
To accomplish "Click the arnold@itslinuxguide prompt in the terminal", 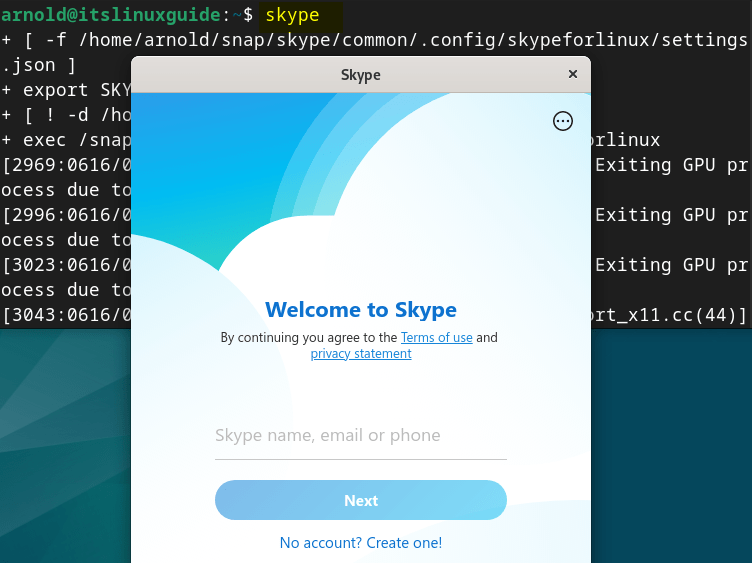I will click(x=110, y=15).
